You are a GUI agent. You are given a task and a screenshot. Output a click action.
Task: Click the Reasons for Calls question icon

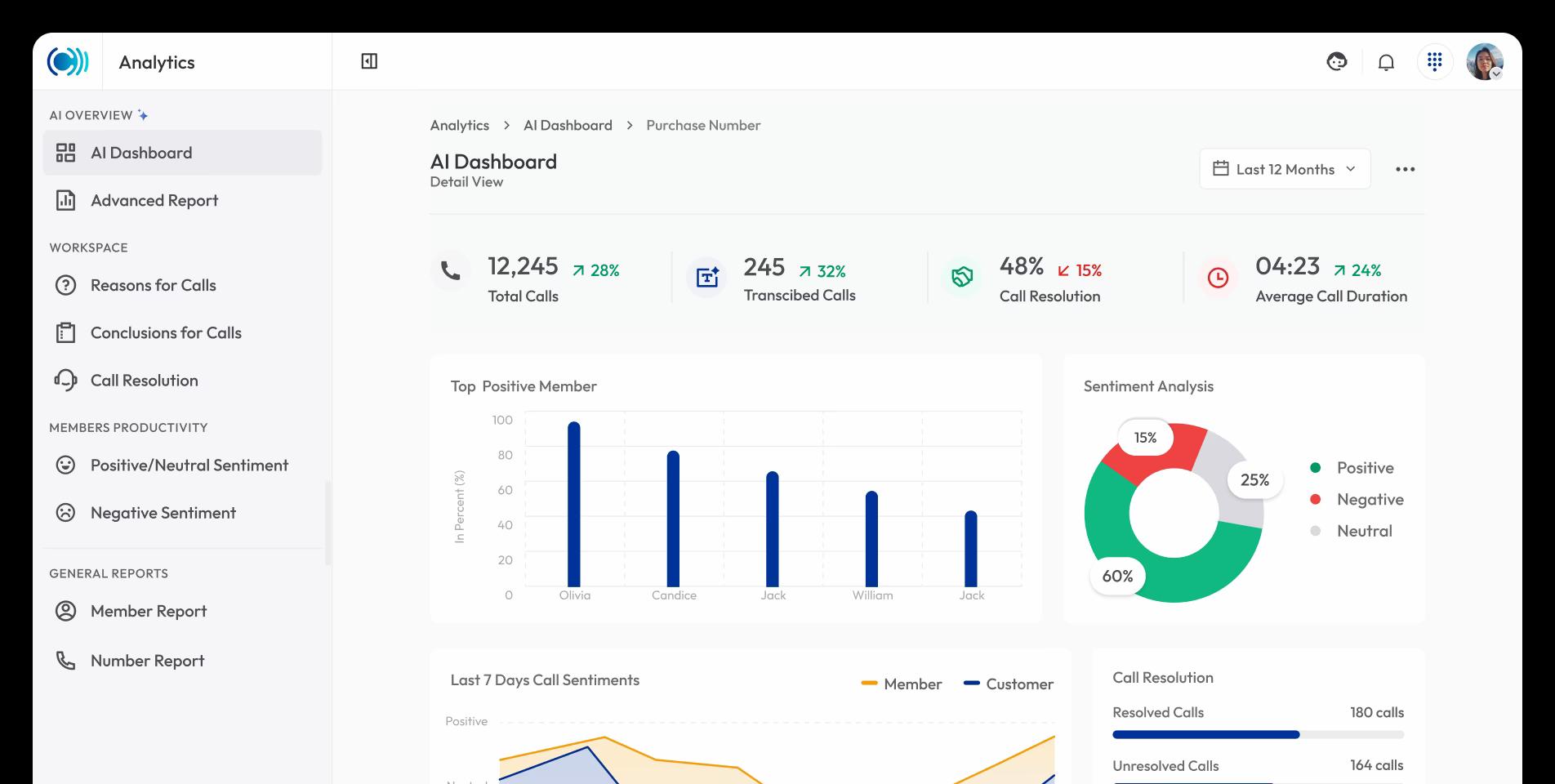65,285
